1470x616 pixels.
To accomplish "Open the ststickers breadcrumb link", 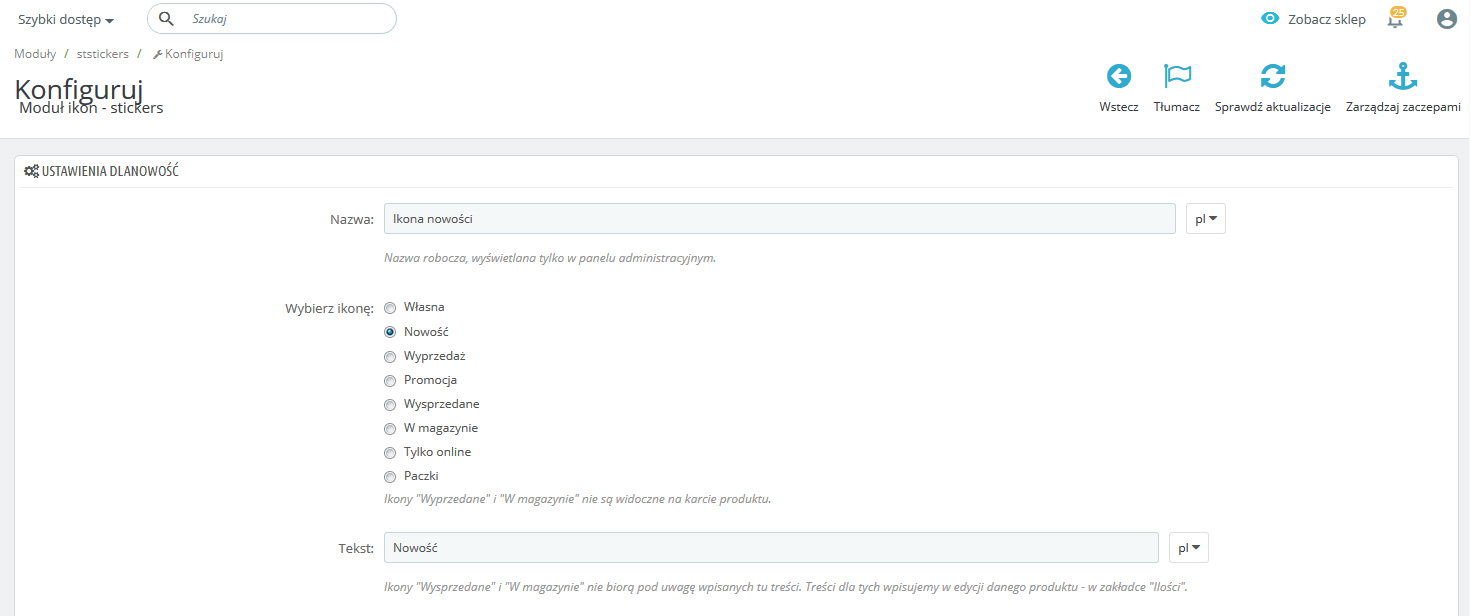I will tap(103, 54).
